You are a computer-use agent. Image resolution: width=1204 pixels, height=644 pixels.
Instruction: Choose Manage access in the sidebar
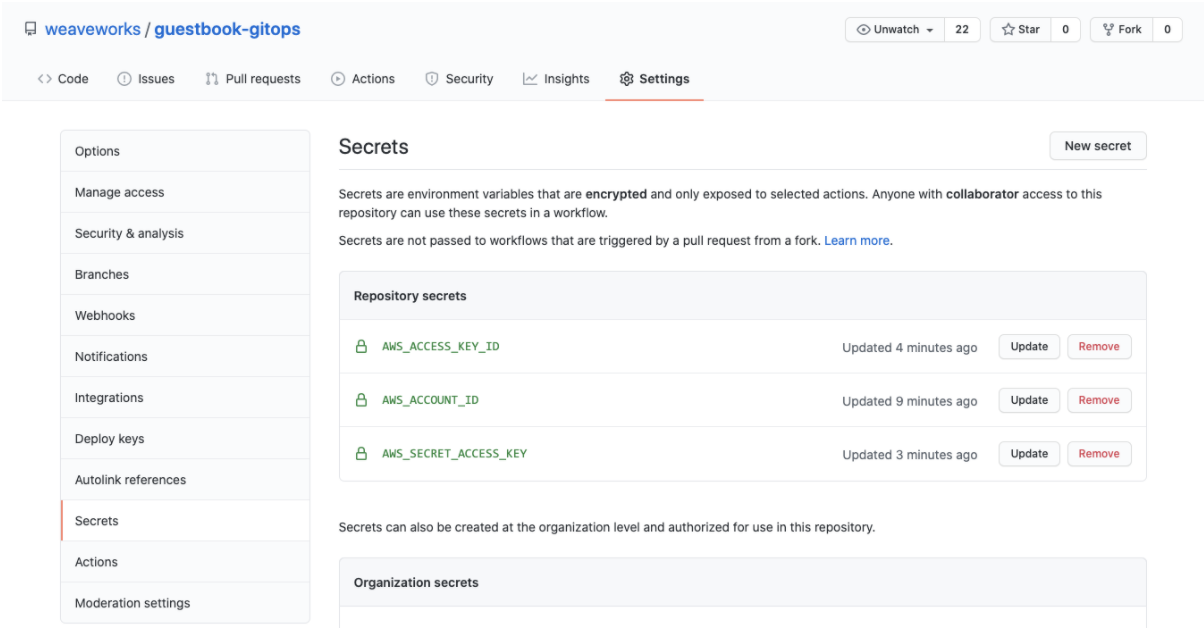pos(119,192)
